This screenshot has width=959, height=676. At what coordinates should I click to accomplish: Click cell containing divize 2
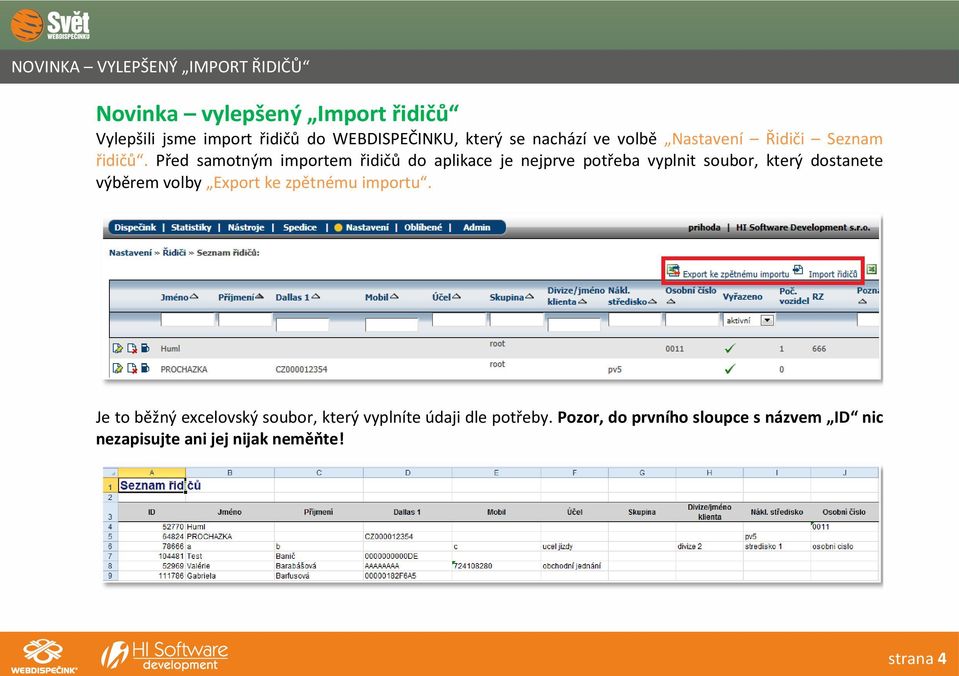(x=709, y=546)
